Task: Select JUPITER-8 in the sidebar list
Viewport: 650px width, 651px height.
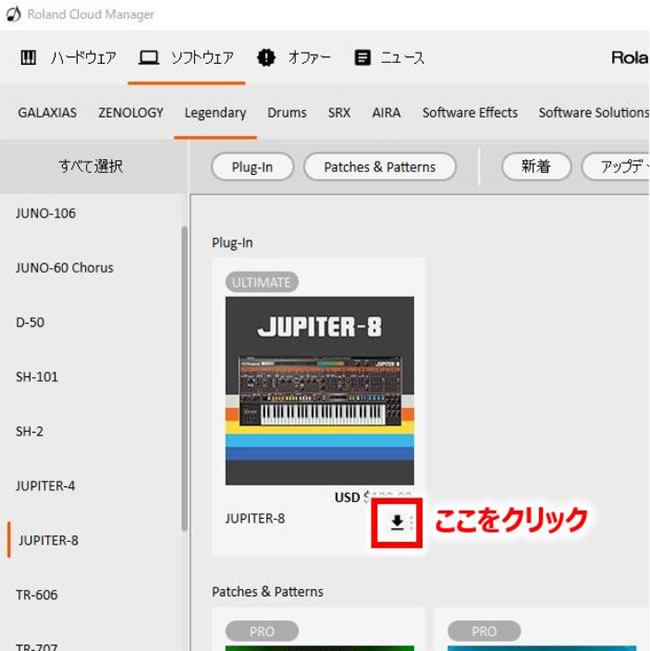Action: coord(48,540)
